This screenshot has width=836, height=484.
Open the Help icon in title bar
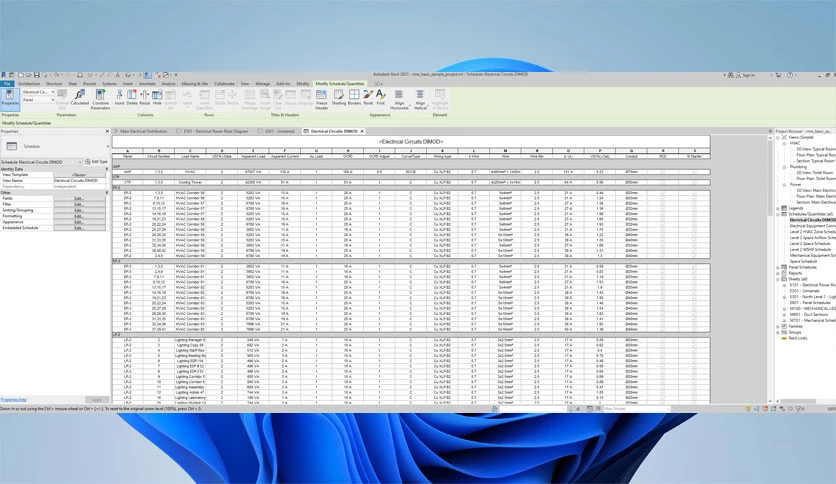pyautogui.click(x=790, y=75)
